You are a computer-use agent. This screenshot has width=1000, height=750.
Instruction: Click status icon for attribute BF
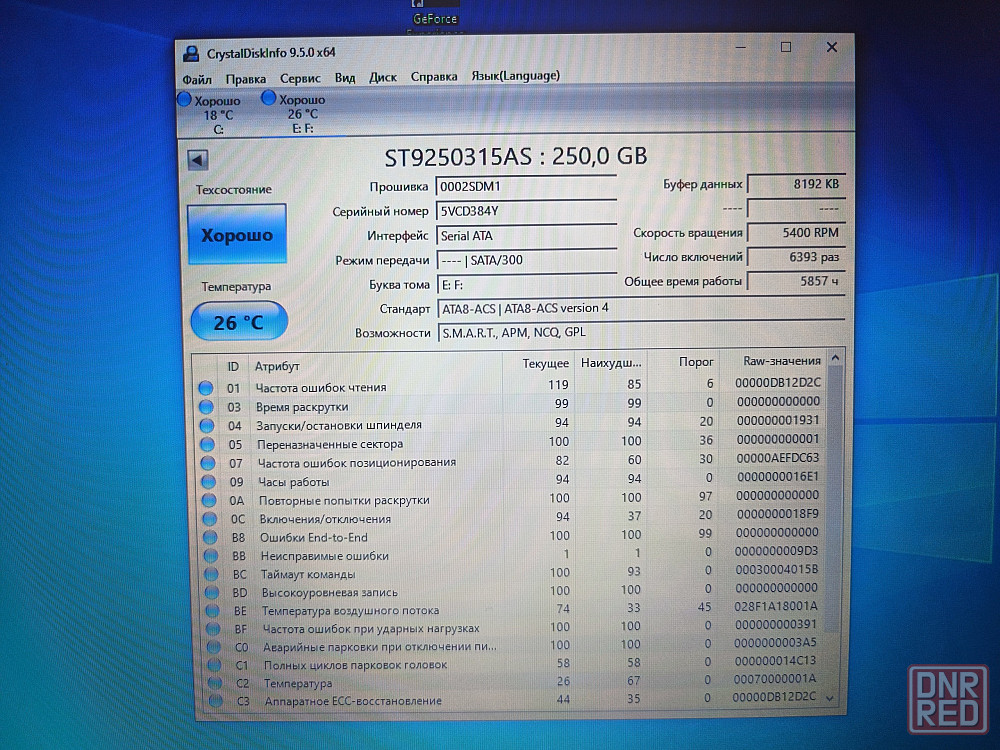214,629
